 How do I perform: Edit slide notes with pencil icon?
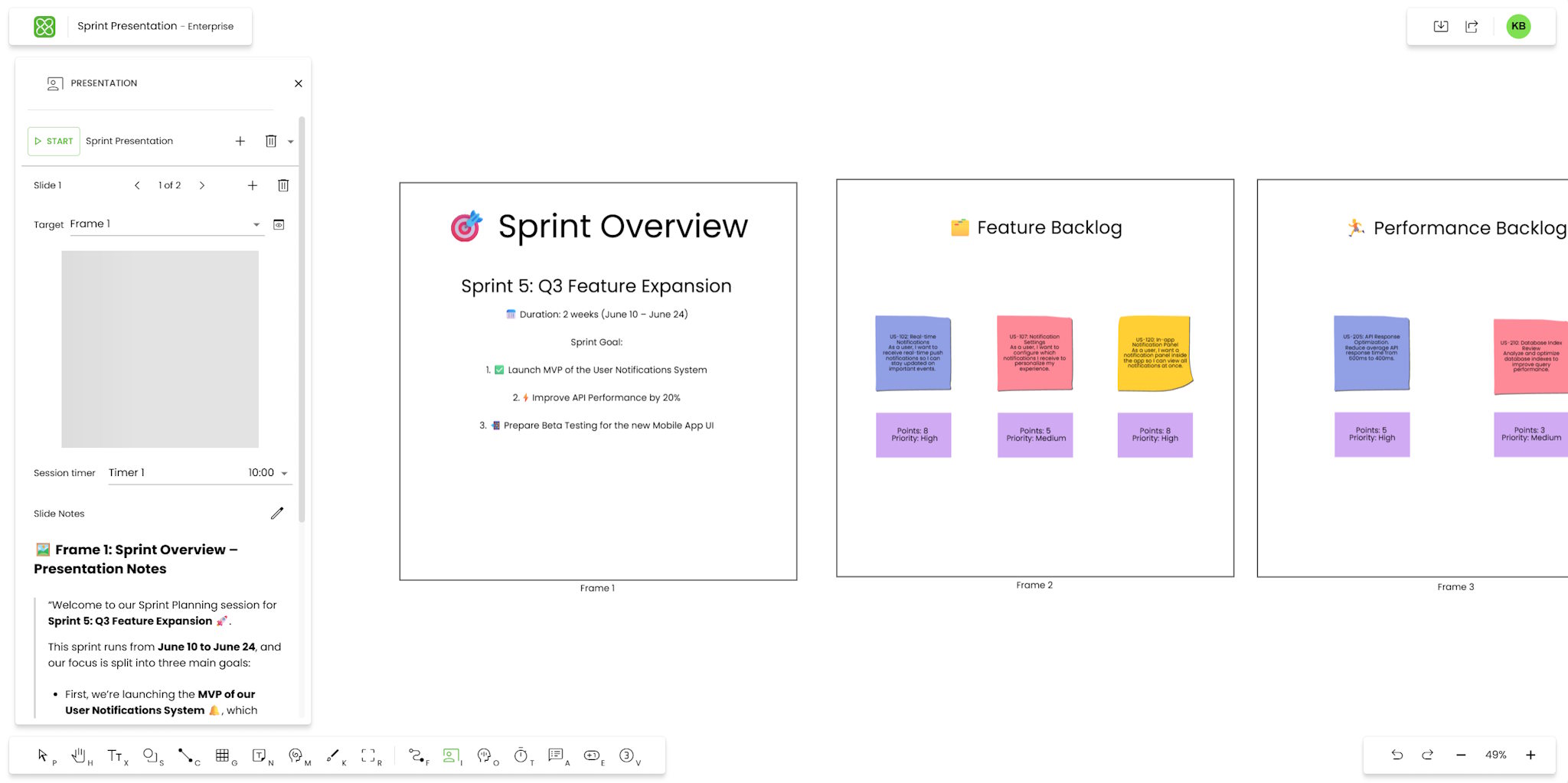pyautogui.click(x=277, y=513)
